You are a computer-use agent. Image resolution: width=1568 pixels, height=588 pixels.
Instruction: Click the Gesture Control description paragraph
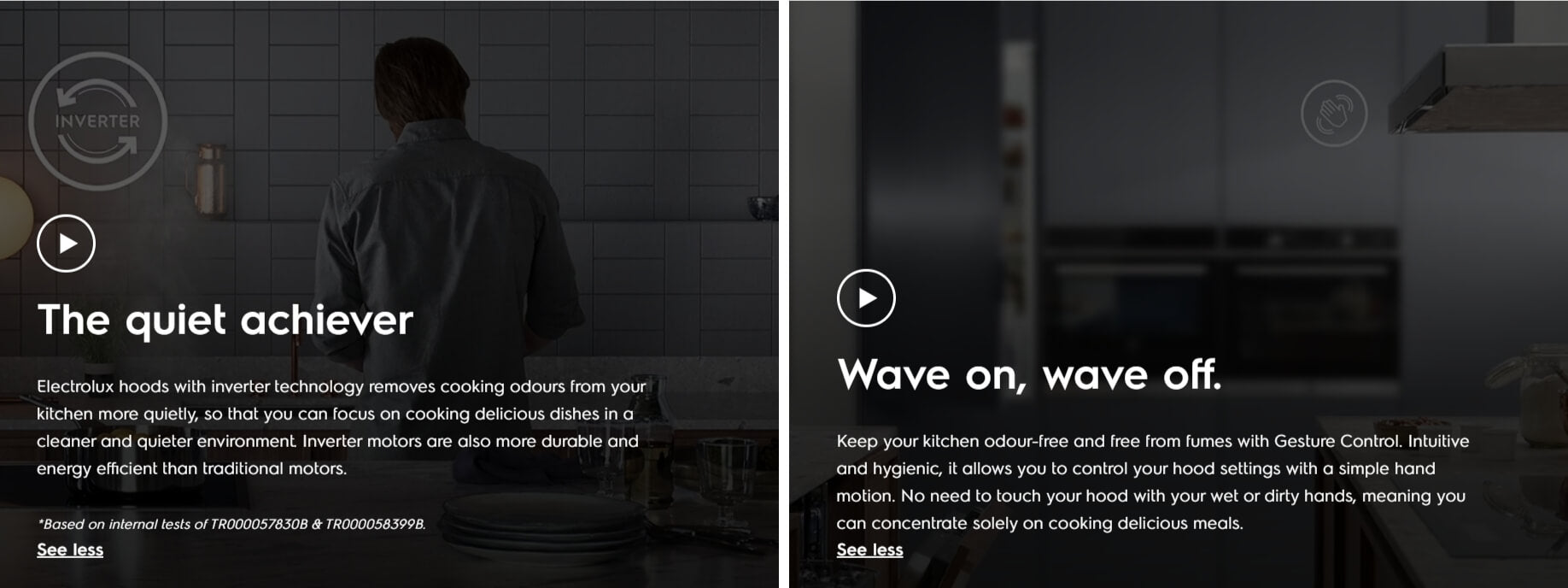click(x=1153, y=482)
